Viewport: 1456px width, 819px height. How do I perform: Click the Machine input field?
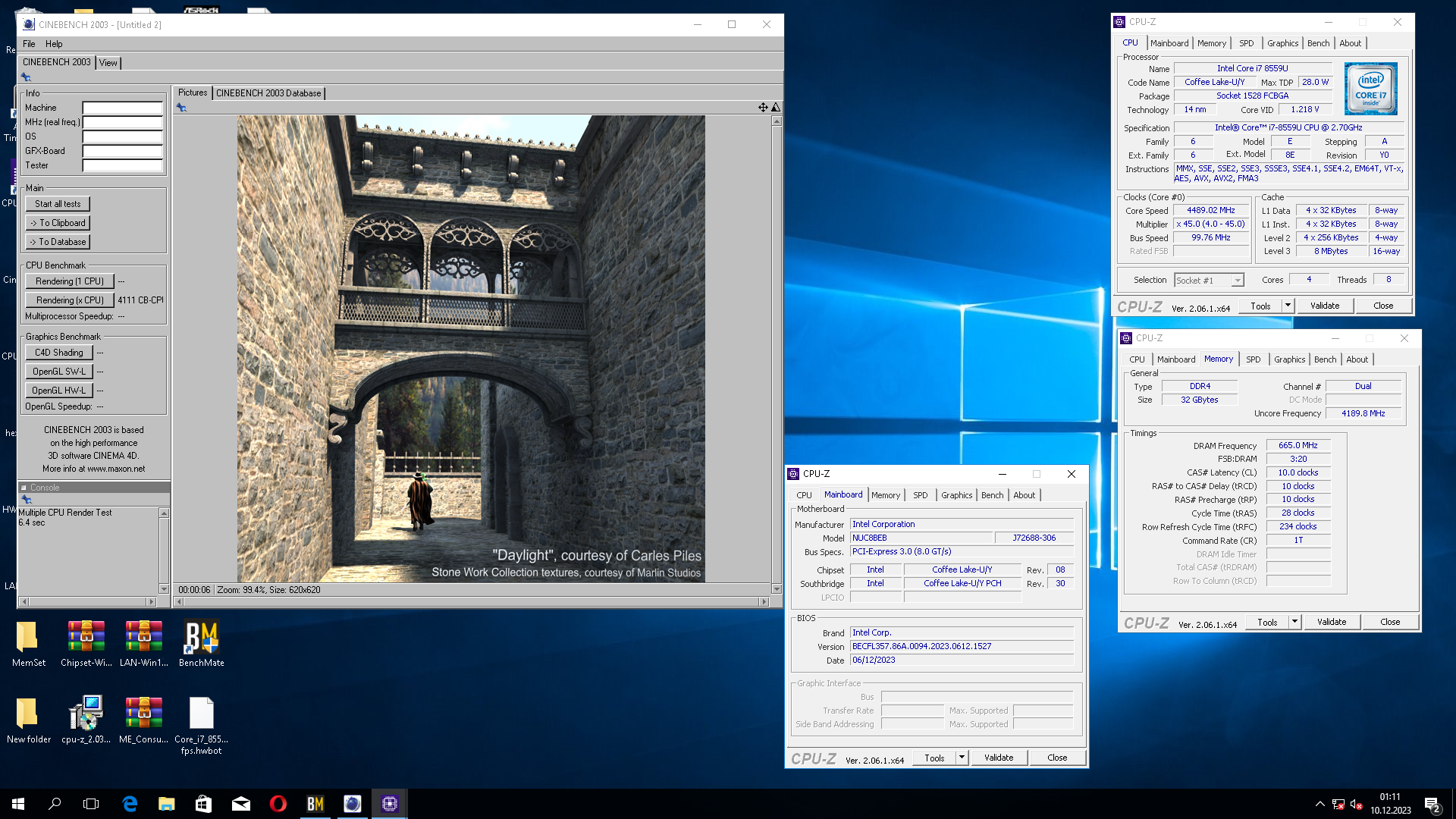[x=122, y=108]
